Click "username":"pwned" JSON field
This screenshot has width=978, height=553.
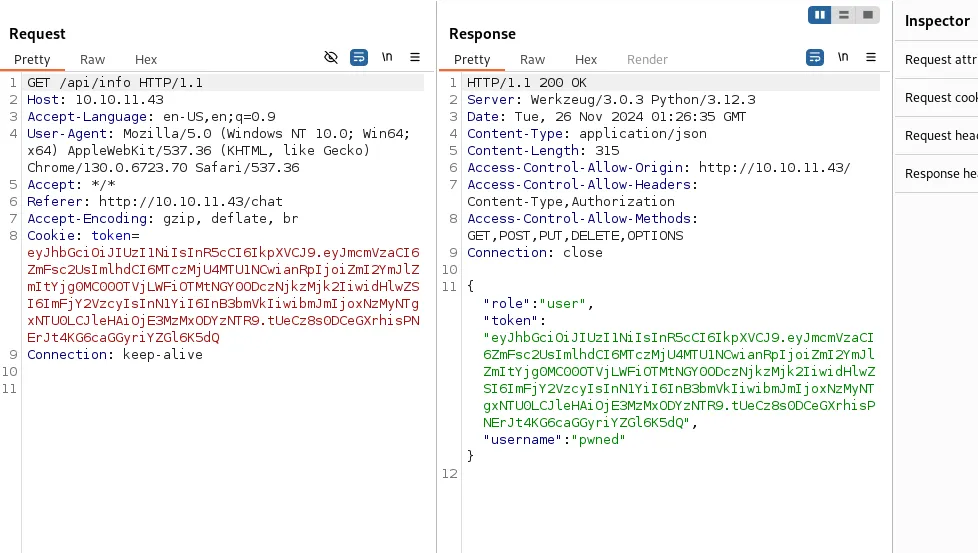554,440
